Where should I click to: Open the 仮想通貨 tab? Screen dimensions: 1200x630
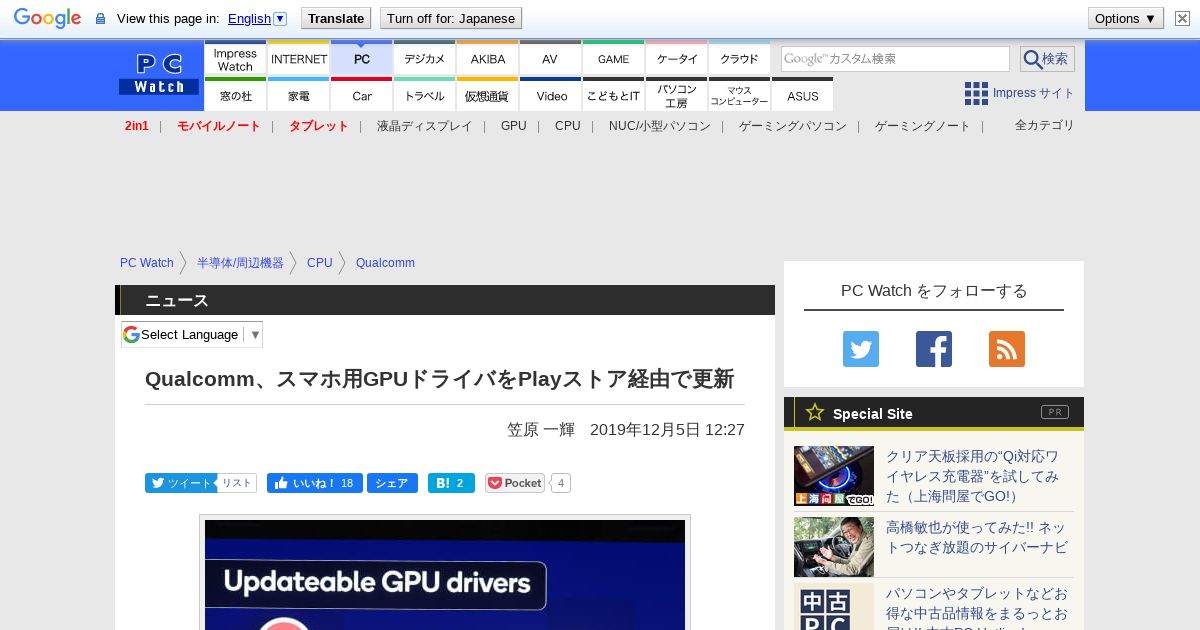pyautogui.click(x=488, y=95)
